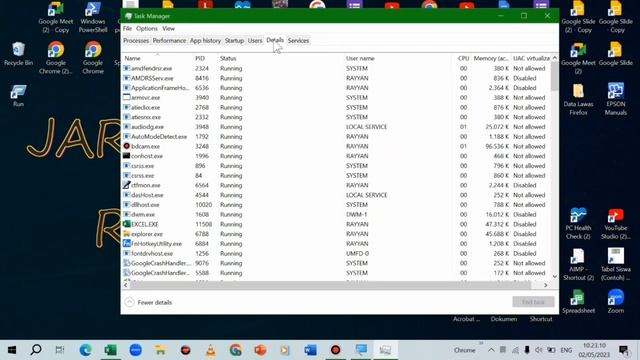
Task: Sort processes by Name column header
Action: pyautogui.click(x=132, y=58)
